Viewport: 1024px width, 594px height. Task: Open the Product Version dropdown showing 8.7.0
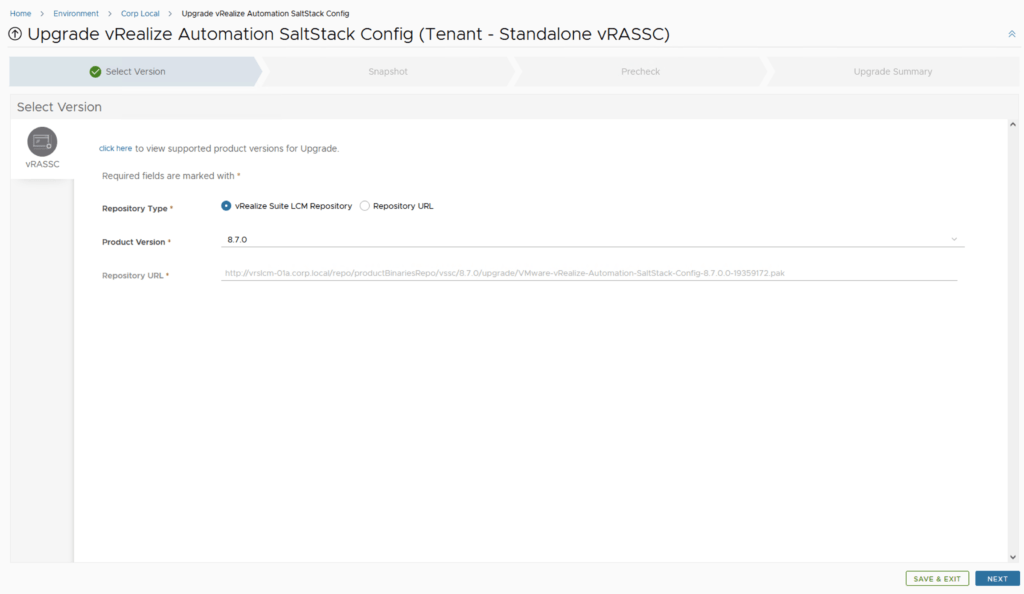tap(591, 240)
